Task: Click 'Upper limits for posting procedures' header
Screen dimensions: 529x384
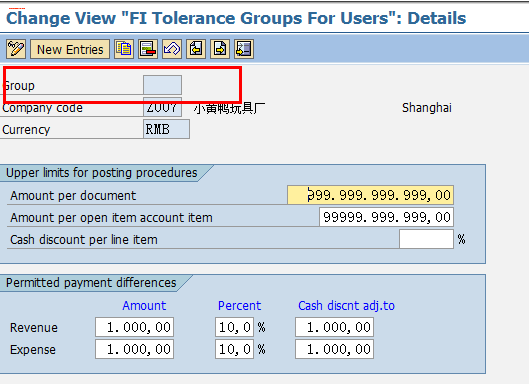Action: pos(102,173)
